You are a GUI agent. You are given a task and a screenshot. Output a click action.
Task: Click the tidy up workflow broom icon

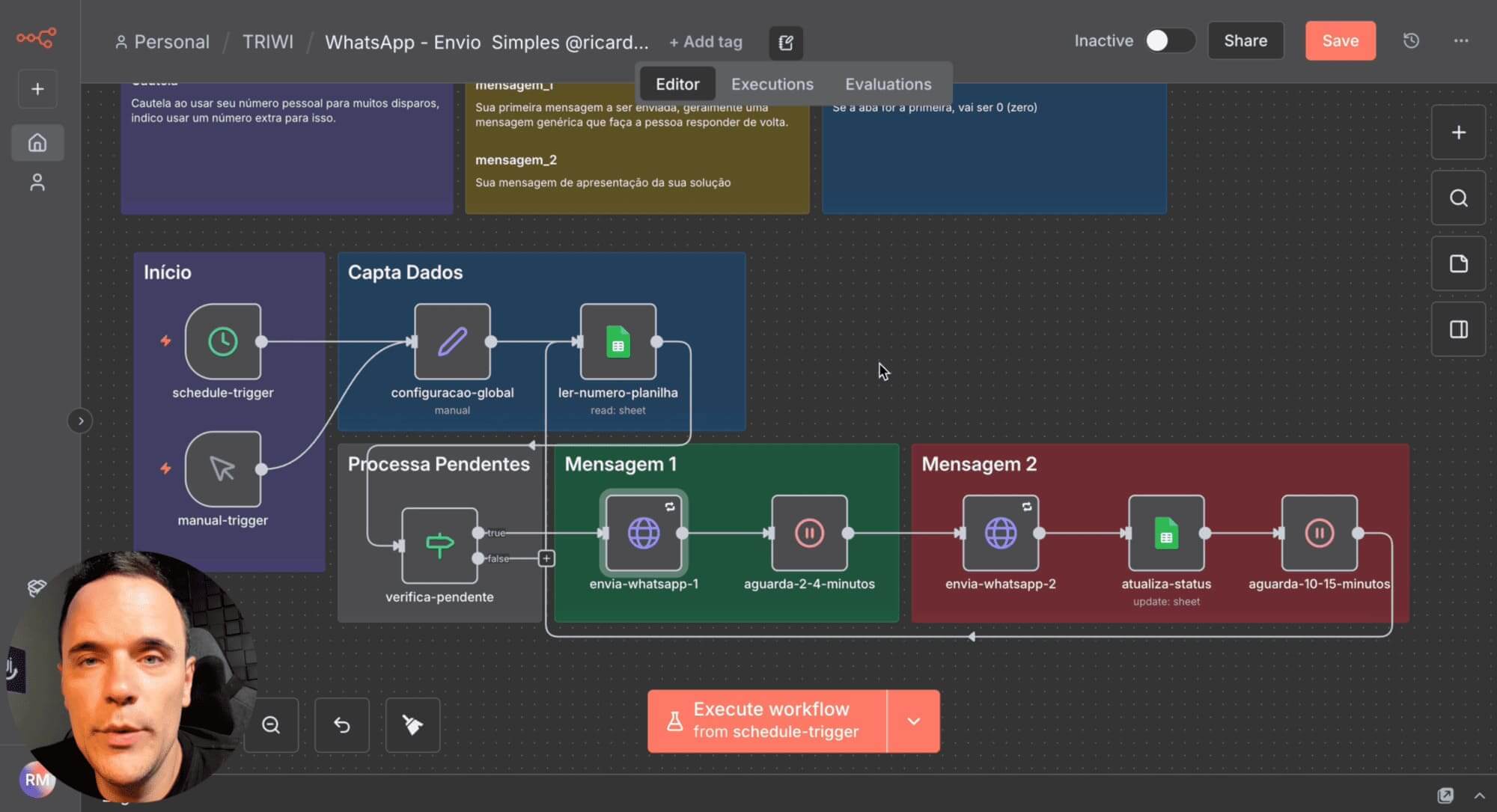[x=412, y=724]
